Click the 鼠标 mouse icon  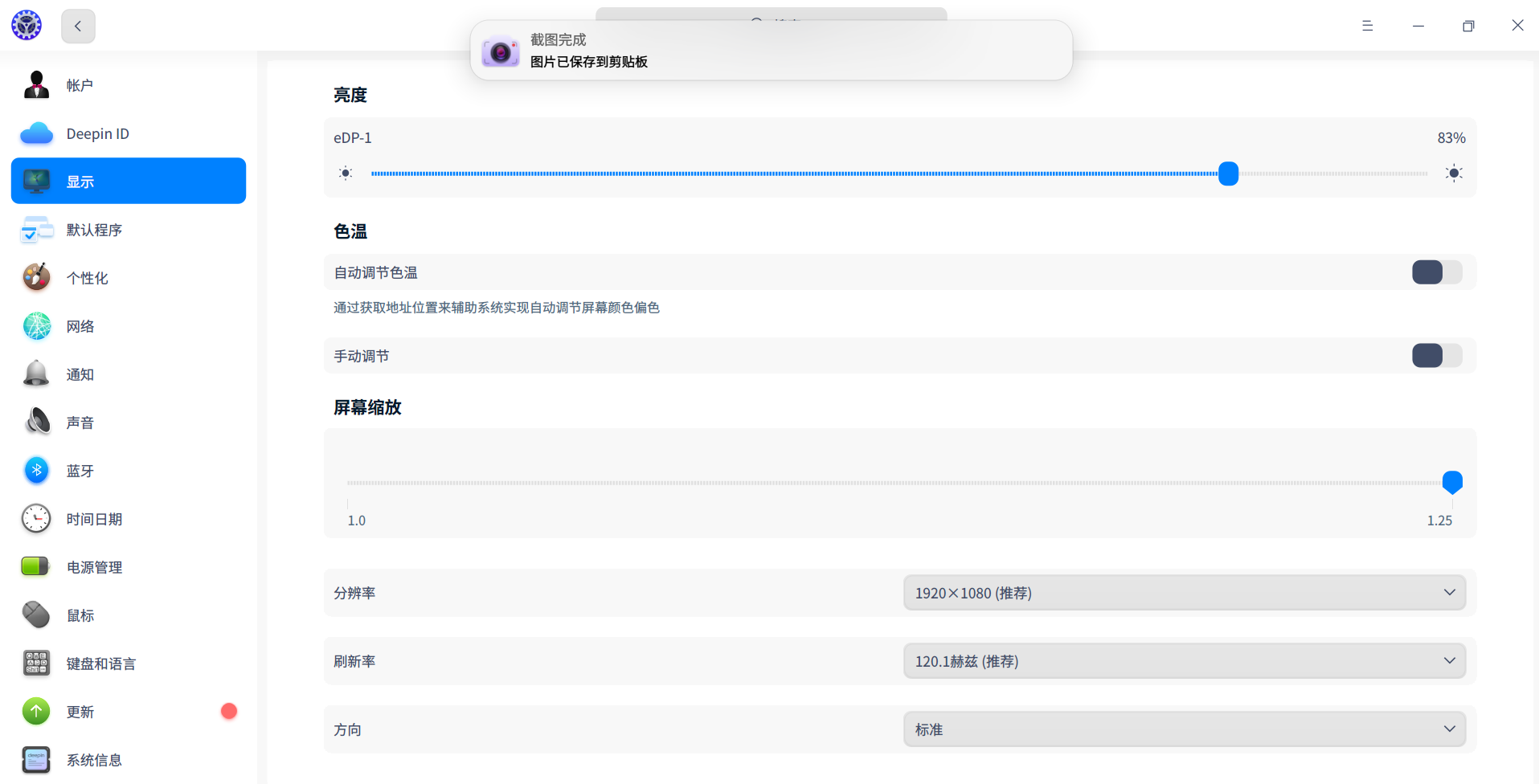pyautogui.click(x=36, y=615)
